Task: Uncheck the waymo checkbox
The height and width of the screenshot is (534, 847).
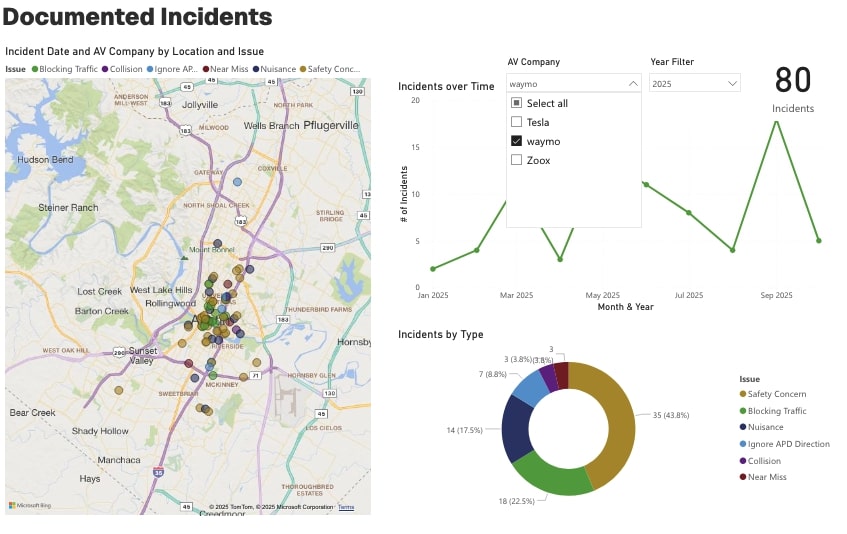Action: click(517, 141)
